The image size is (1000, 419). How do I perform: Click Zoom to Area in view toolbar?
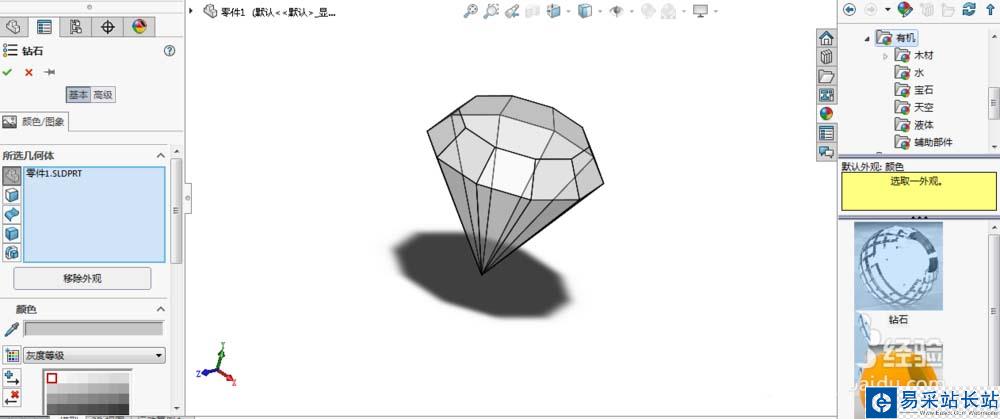click(491, 11)
